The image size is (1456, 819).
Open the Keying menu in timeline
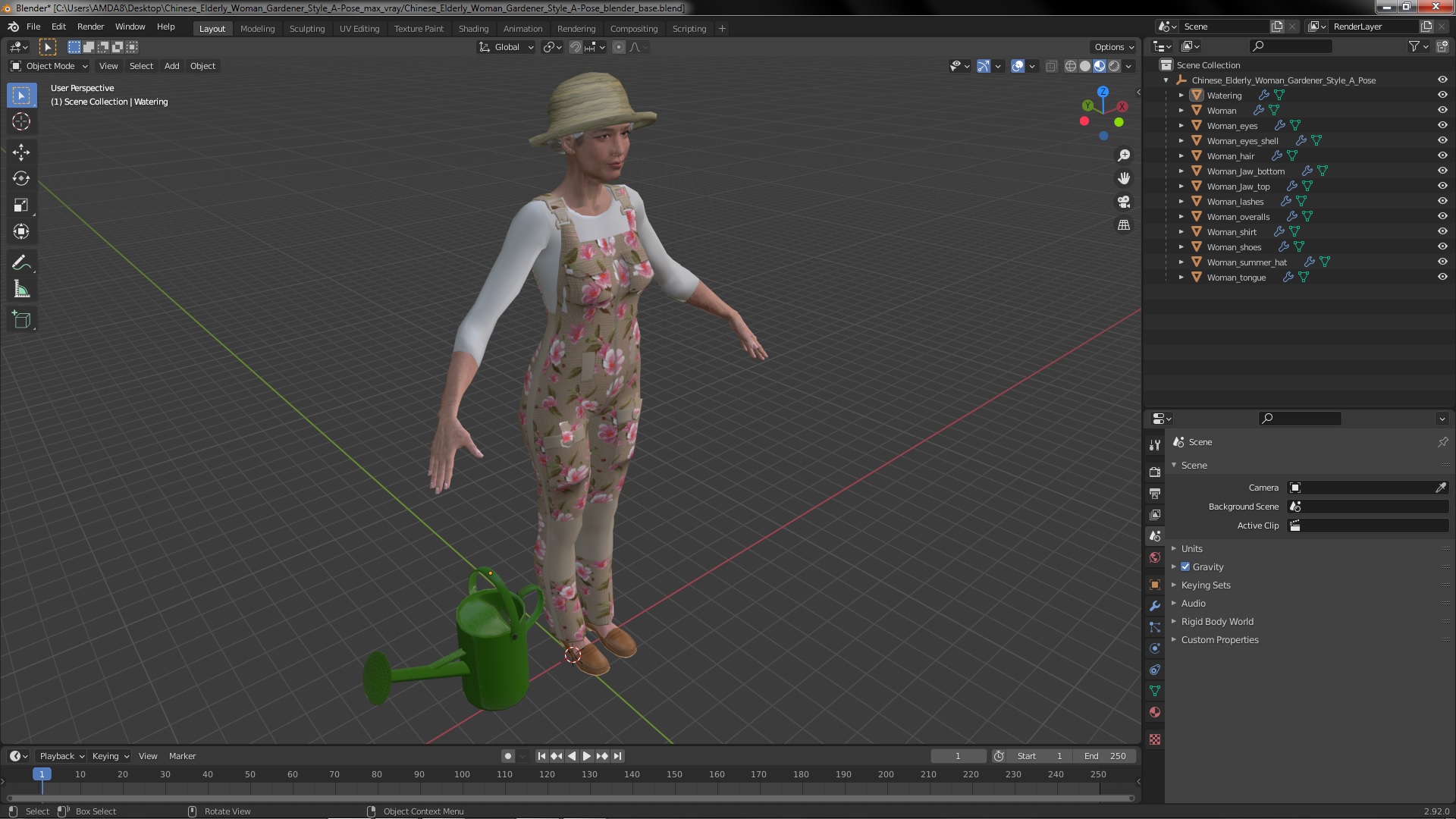coord(110,756)
